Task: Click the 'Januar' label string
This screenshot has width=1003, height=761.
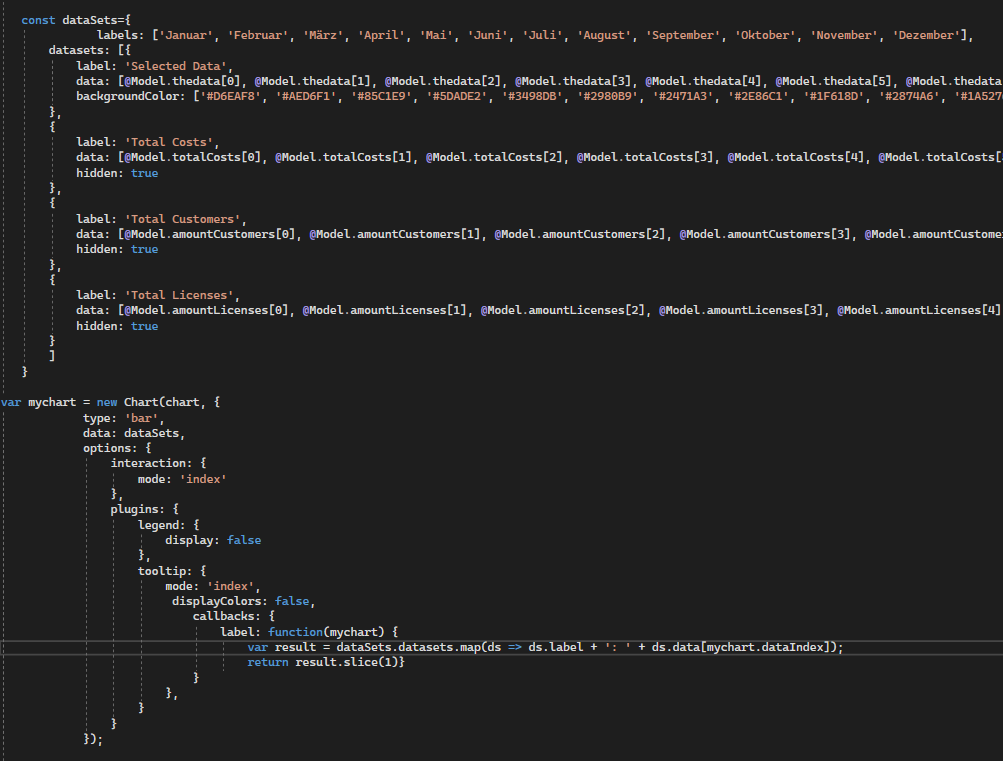Action: [x=186, y=35]
